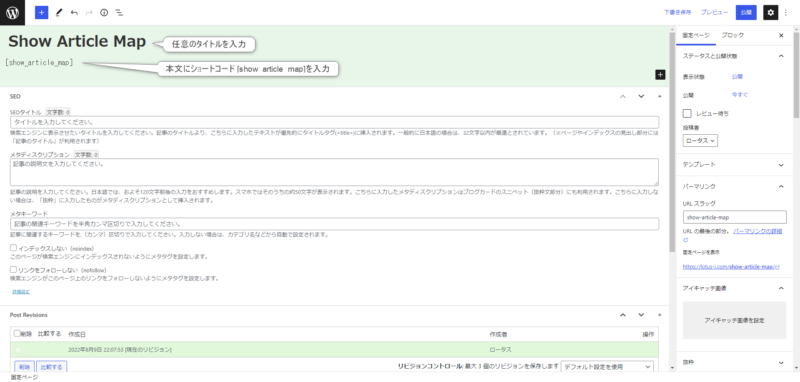
Task: Open デフォルト設定を使用 revision control dropdown
Action: click(x=607, y=367)
